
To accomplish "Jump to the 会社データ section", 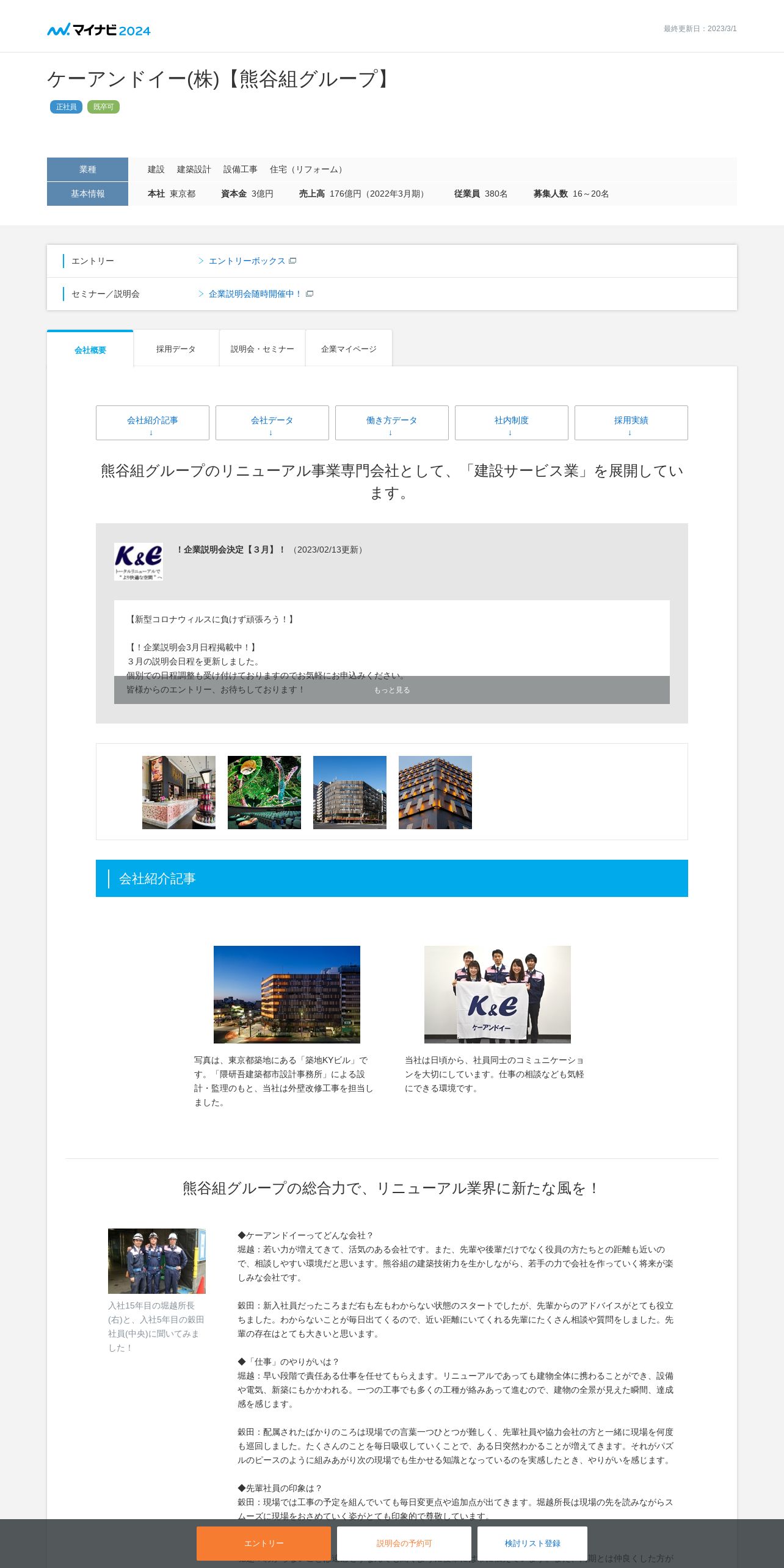I will tap(272, 423).
